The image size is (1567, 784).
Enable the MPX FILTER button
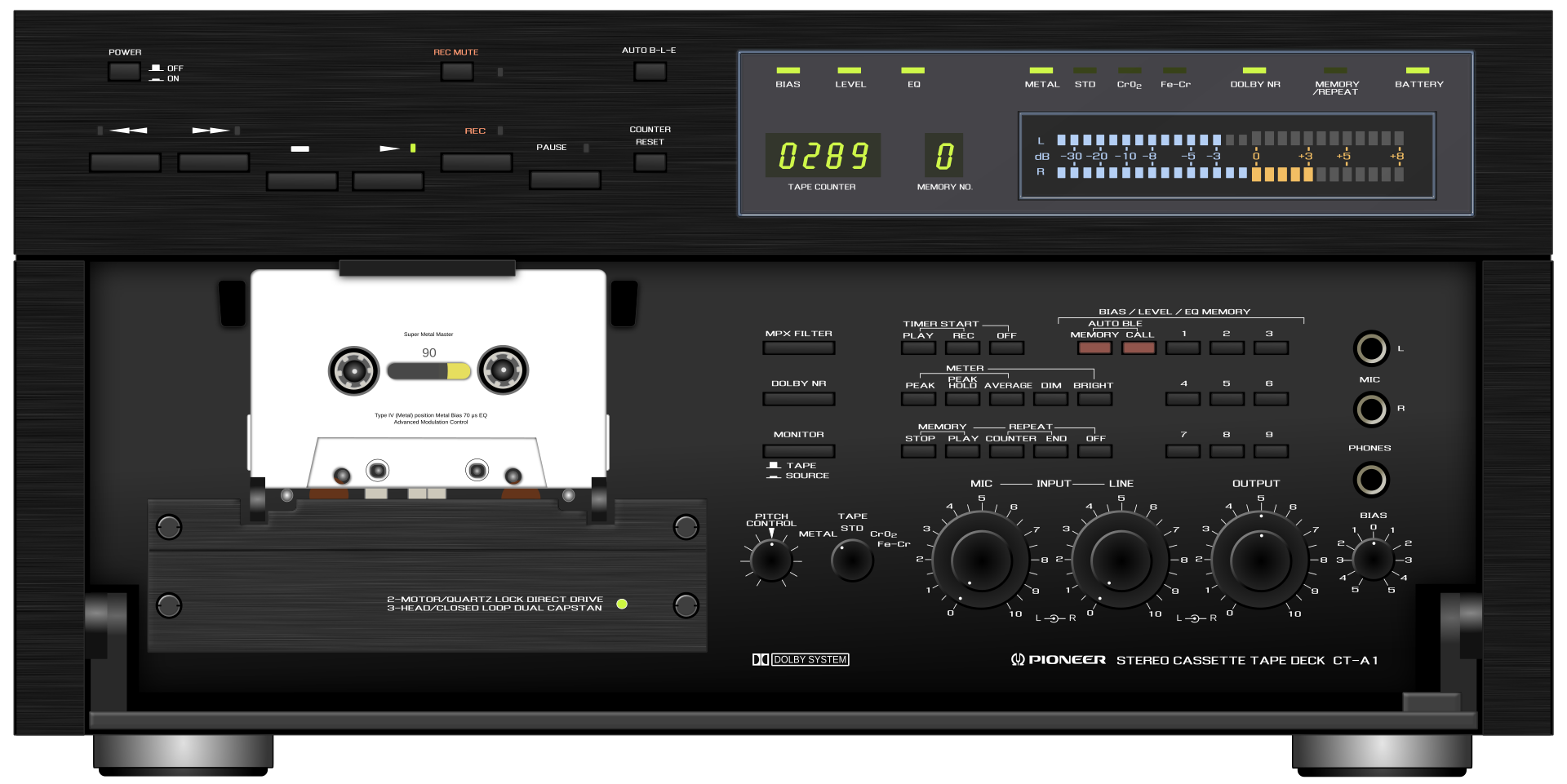point(798,348)
